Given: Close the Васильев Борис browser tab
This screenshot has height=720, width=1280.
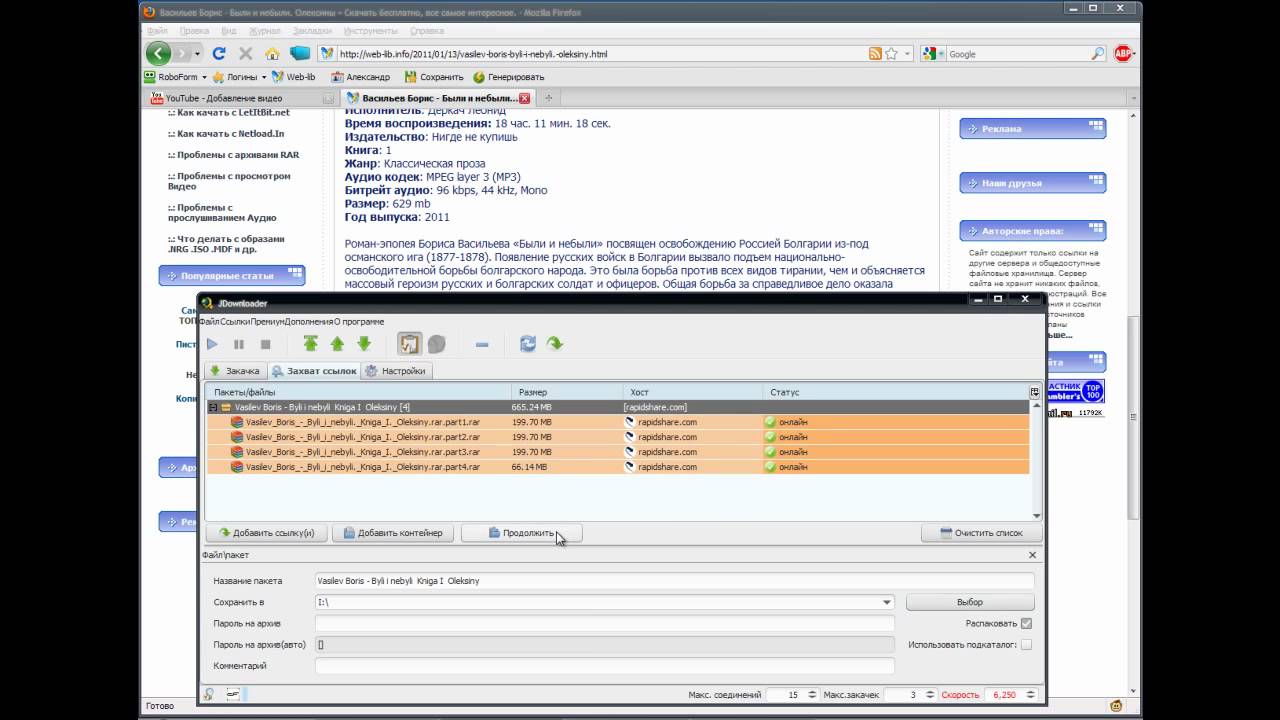Looking at the screenshot, I should 524,98.
